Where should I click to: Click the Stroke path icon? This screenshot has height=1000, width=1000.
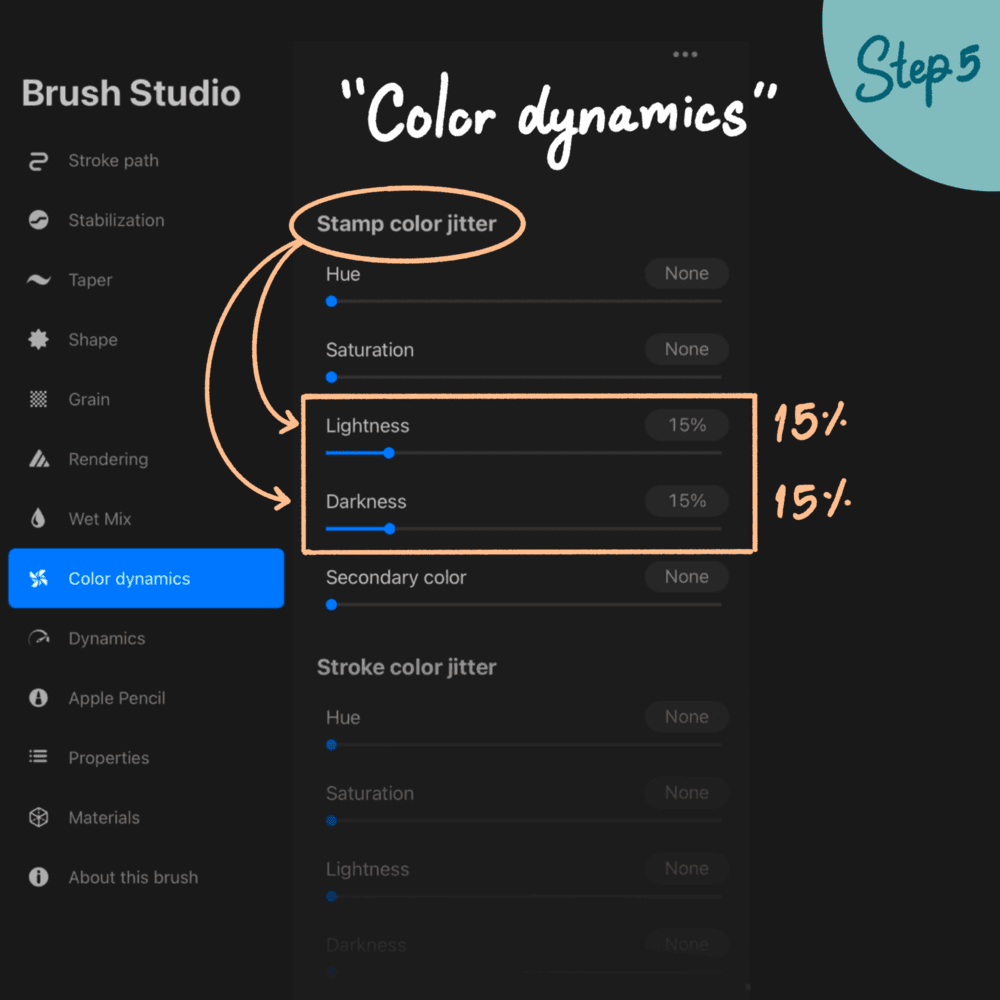pos(38,161)
